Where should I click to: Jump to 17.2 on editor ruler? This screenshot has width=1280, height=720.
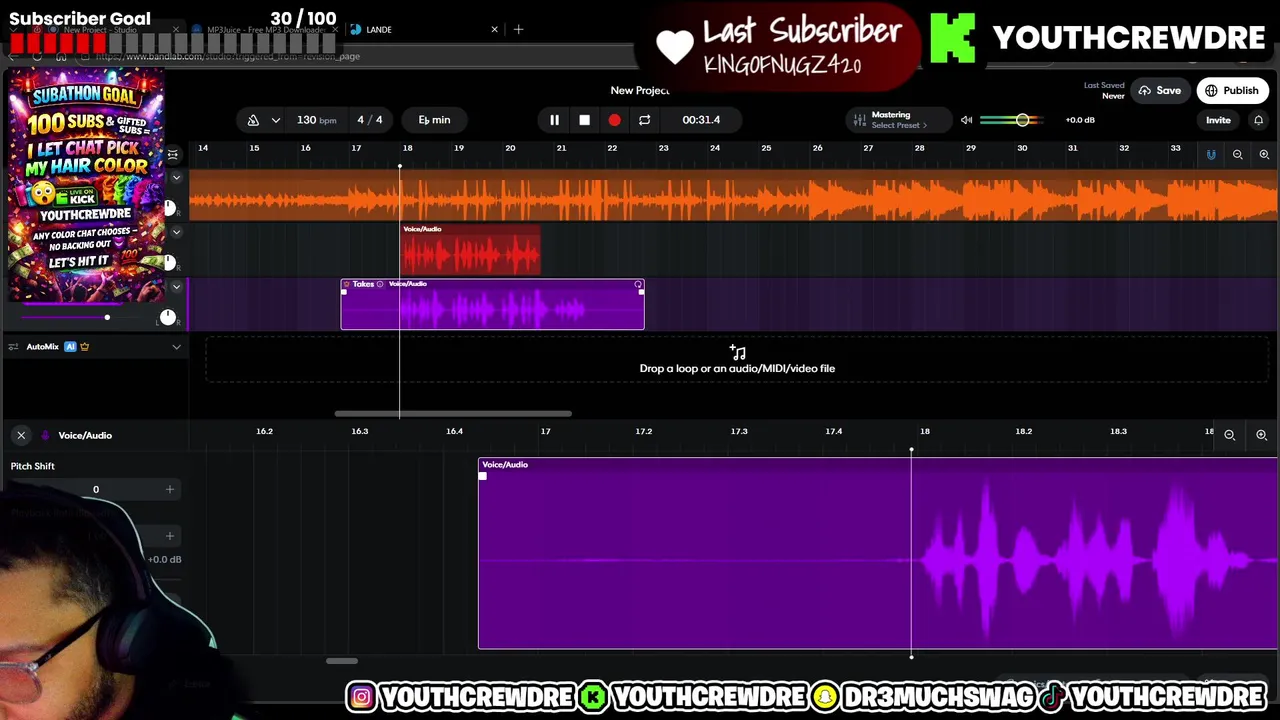pyautogui.click(x=644, y=431)
